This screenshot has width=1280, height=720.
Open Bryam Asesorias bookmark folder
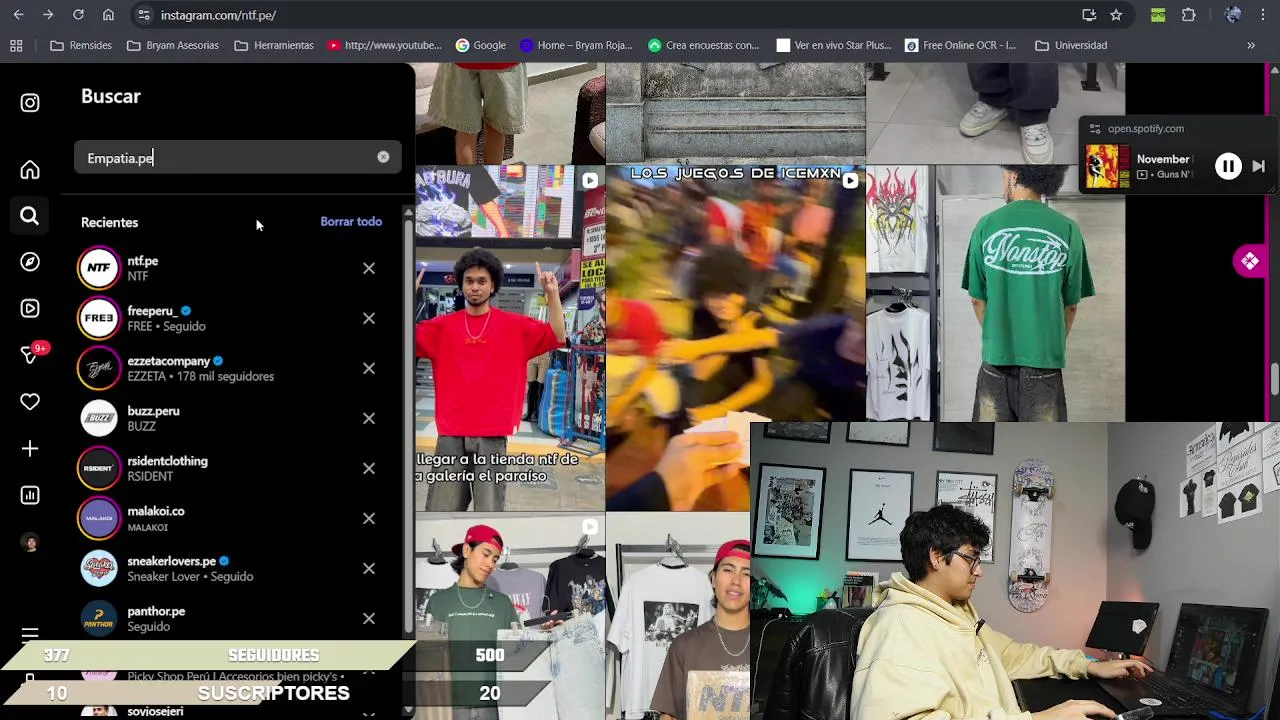[173, 45]
